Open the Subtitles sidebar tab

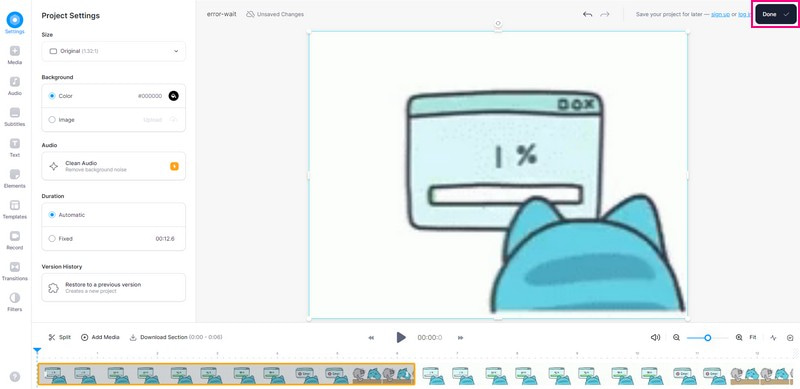point(15,117)
